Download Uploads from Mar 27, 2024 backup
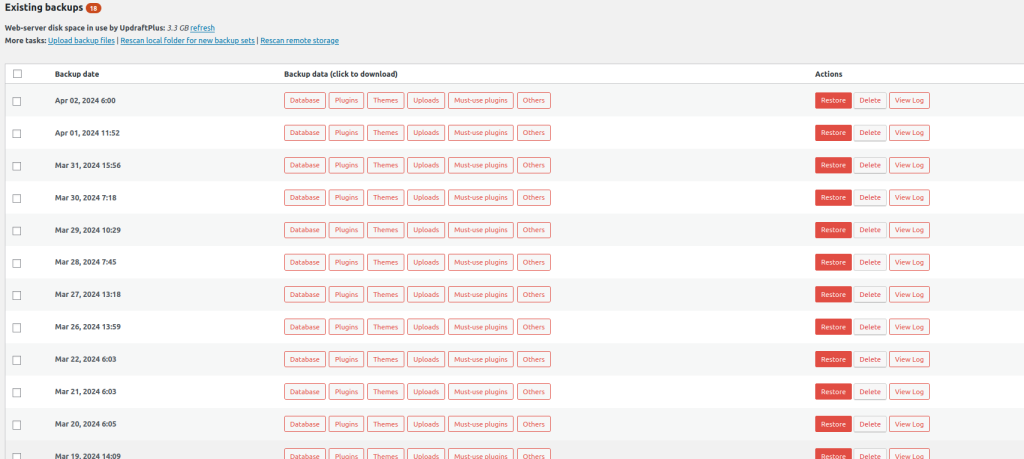 tap(426, 294)
